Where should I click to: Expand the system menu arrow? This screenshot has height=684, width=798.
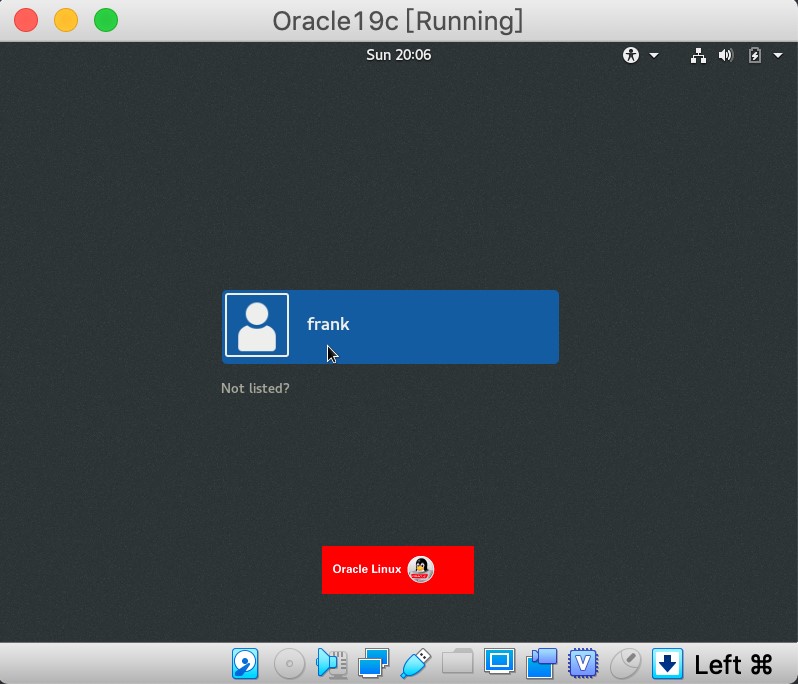click(778, 55)
